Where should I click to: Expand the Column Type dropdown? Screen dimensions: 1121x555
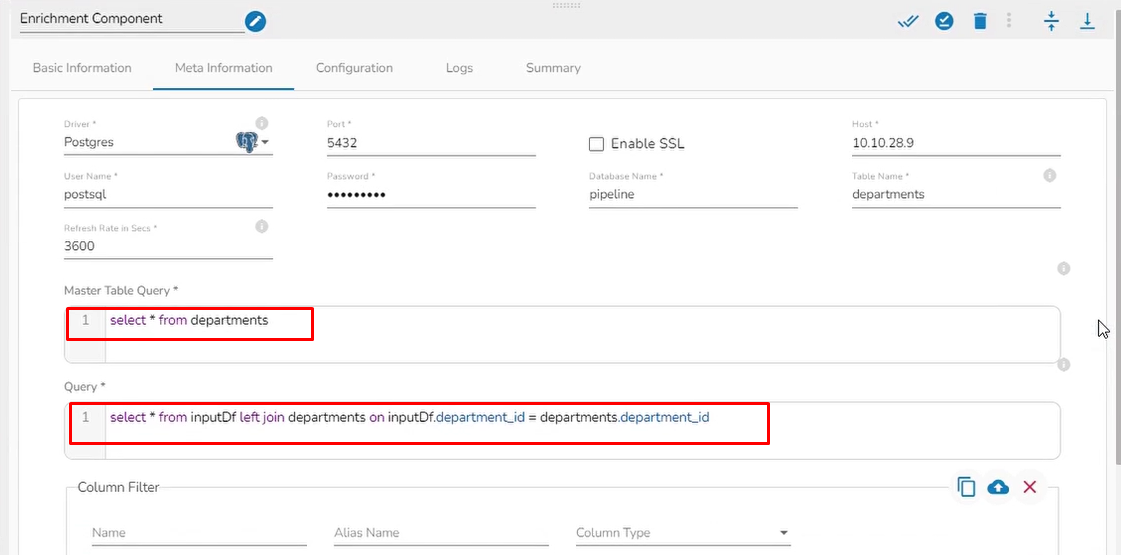point(783,533)
